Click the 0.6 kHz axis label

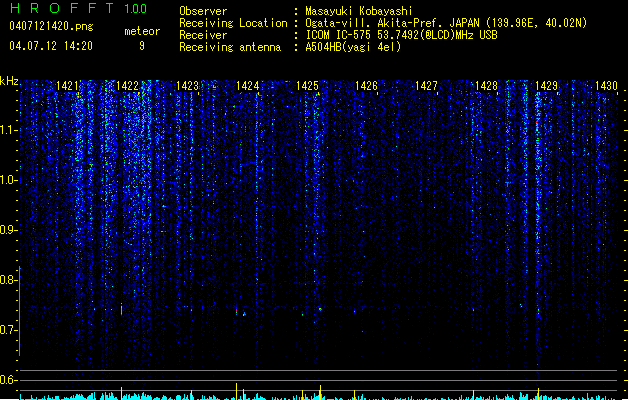click(x=8, y=380)
